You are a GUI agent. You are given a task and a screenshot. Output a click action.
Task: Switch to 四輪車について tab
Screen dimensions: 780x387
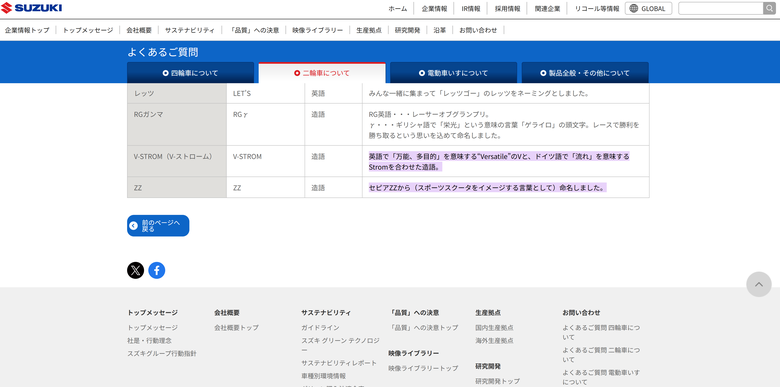(191, 73)
